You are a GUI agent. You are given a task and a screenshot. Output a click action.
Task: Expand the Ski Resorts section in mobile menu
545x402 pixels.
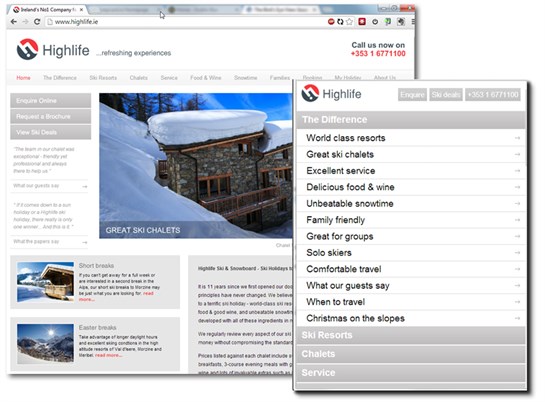click(411, 335)
